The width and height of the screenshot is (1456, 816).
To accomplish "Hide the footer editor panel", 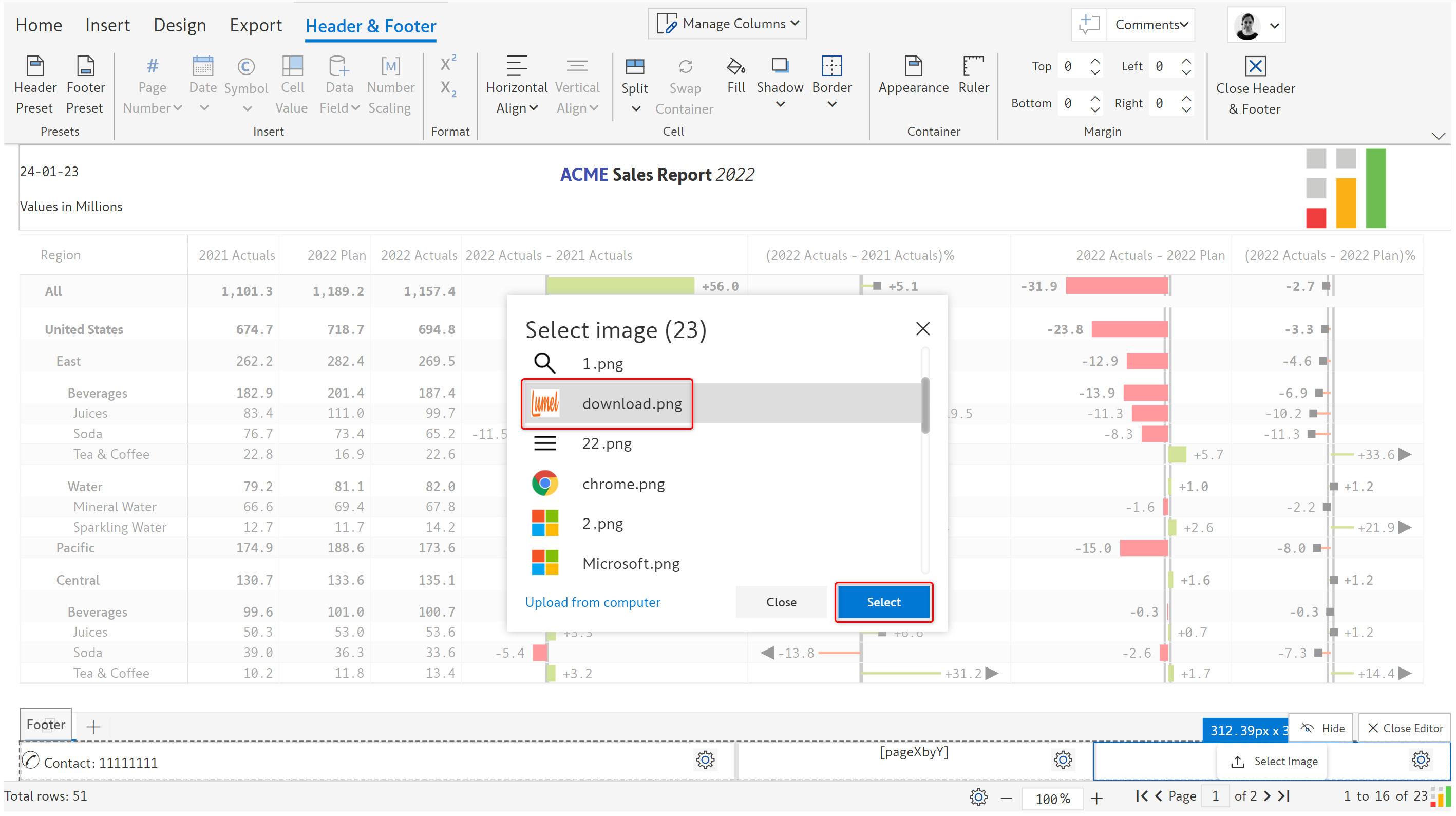I will click(x=1322, y=728).
